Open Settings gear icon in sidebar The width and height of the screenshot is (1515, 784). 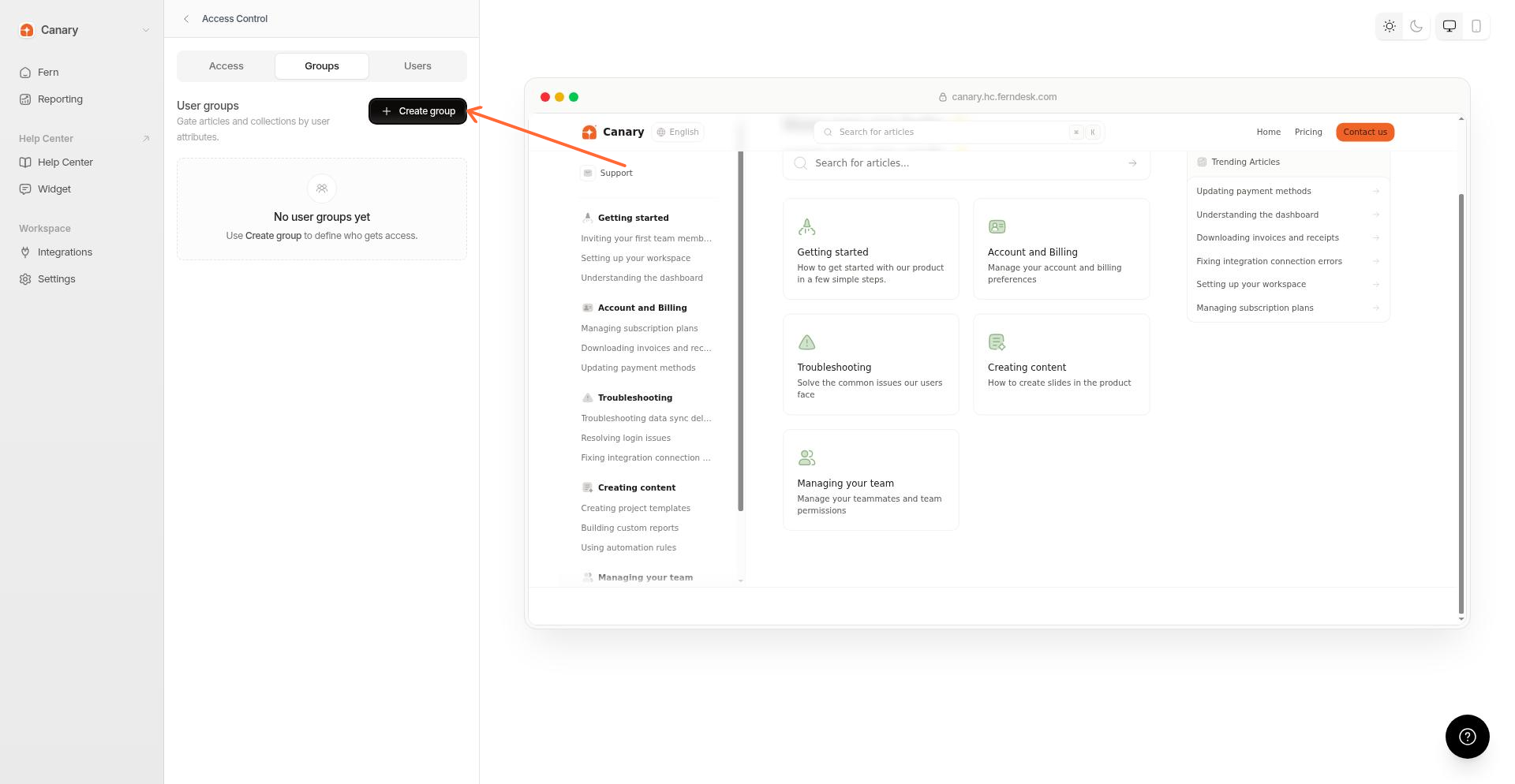[x=25, y=279]
